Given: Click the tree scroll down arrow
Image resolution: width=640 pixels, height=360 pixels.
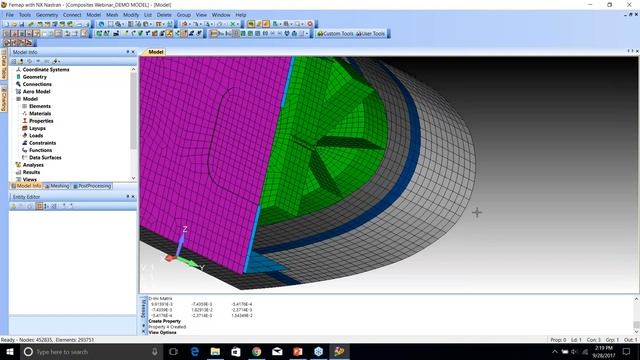Looking at the screenshot, I should (x=133, y=178).
